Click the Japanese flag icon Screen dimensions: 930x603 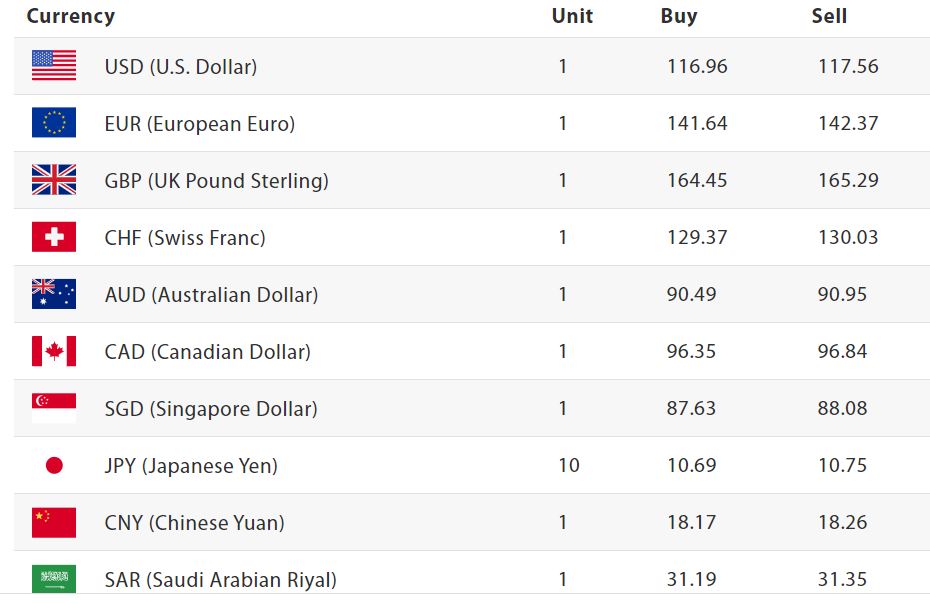54,465
